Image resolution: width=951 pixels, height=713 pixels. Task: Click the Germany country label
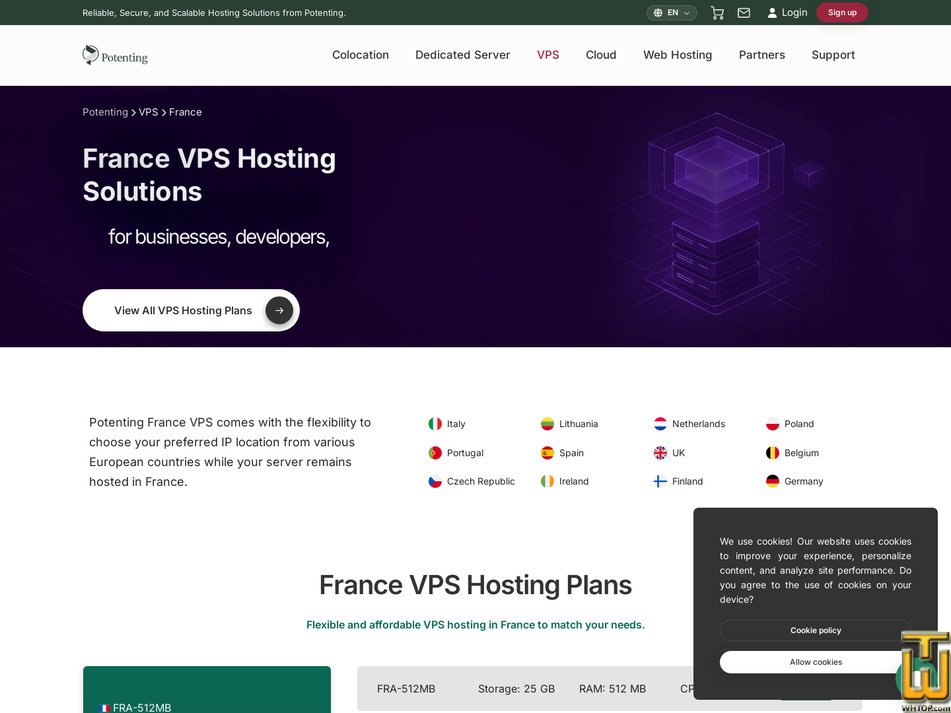click(804, 481)
